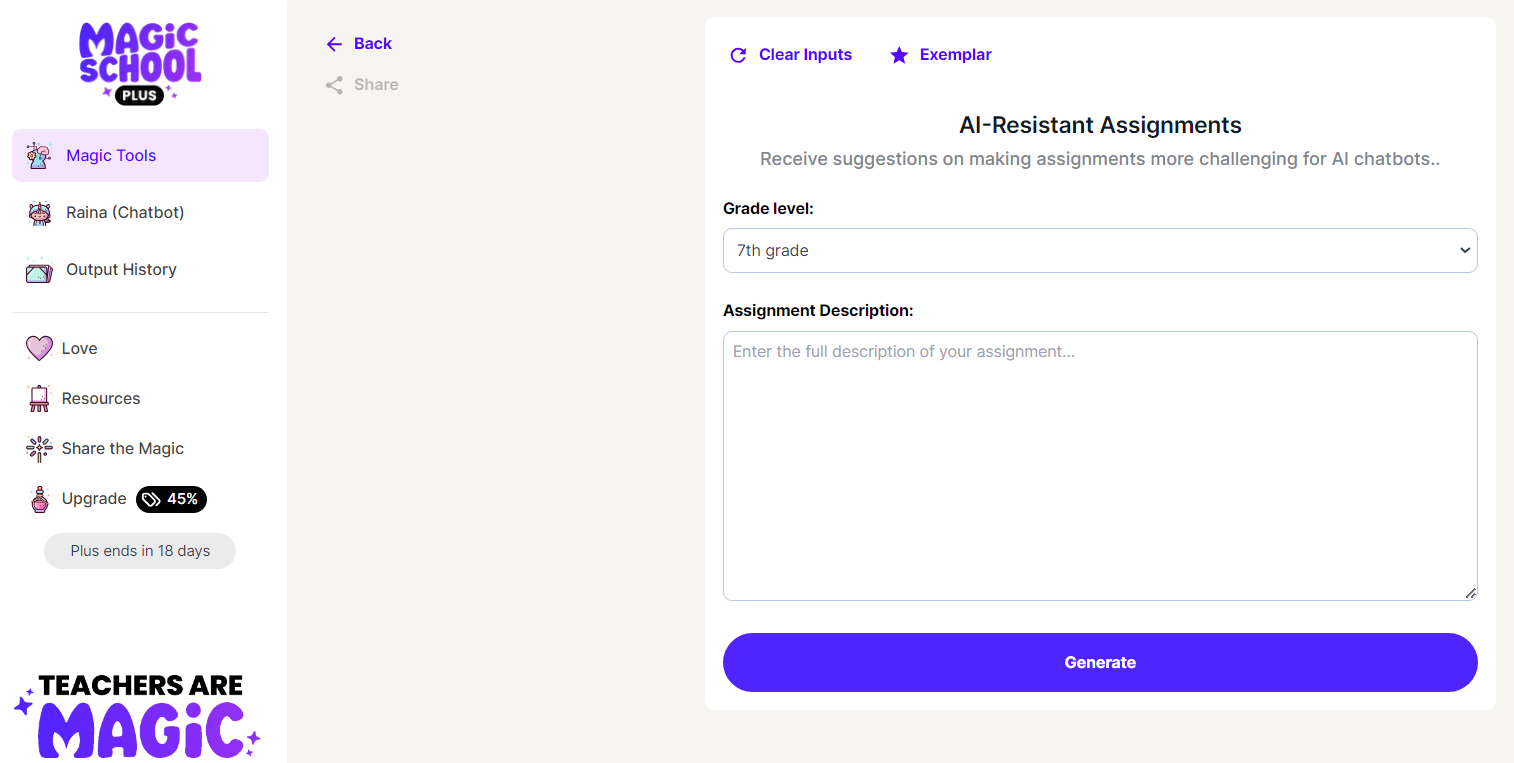Click the Upgrade potion bottle icon

(x=39, y=499)
